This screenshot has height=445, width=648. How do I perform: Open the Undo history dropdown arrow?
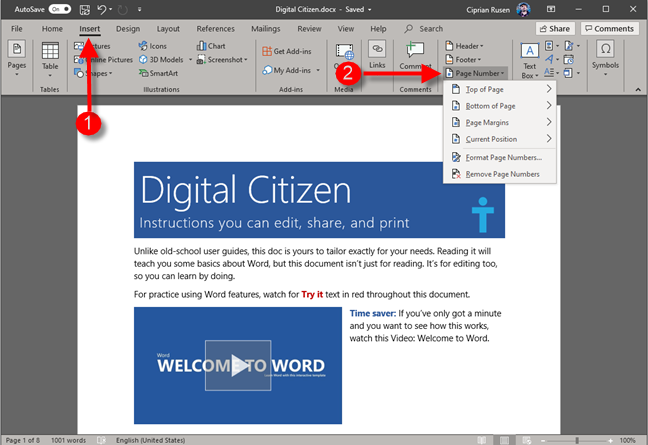click(x=111, y=9)
